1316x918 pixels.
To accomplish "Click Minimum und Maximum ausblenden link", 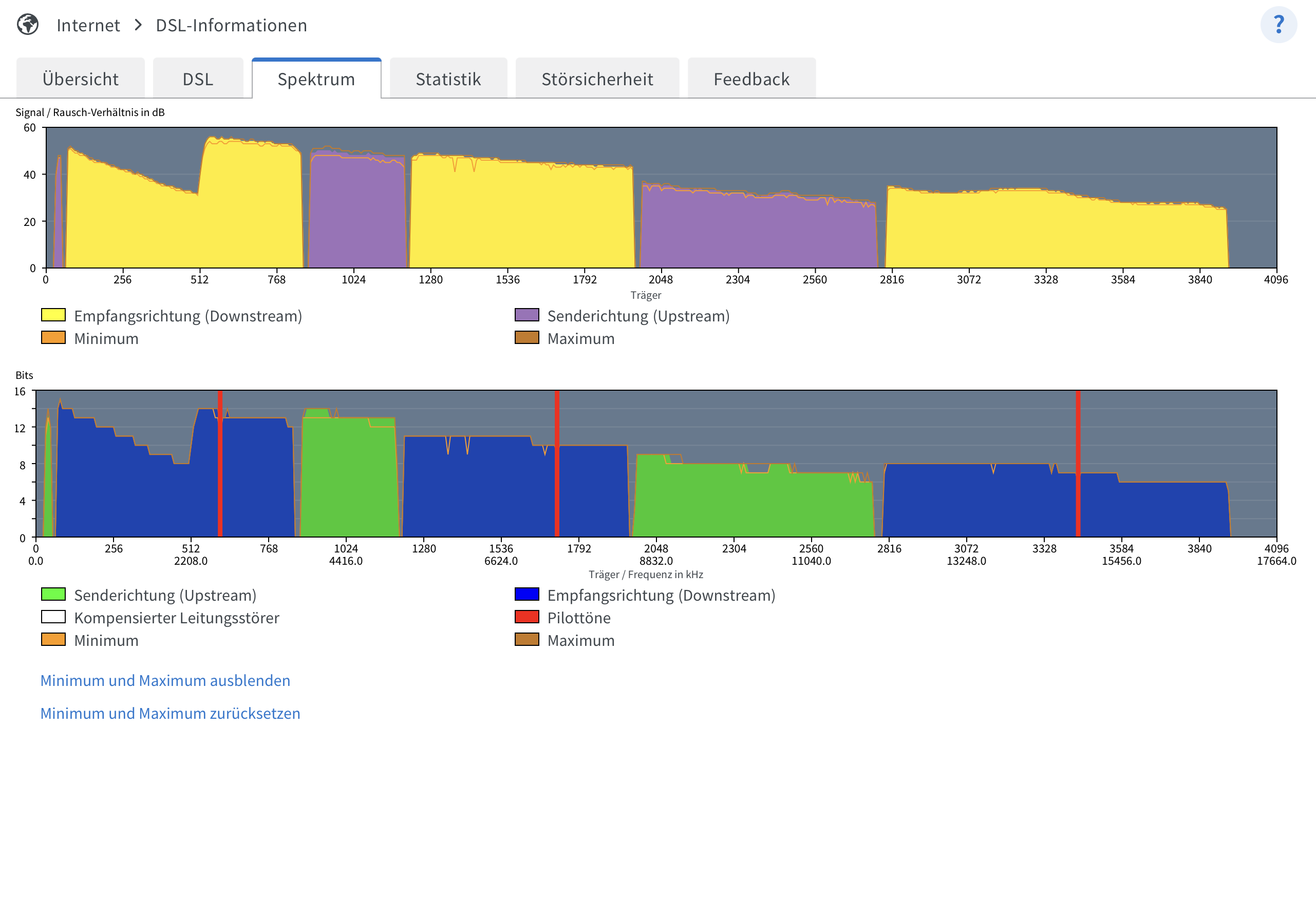I will [165, 680].
